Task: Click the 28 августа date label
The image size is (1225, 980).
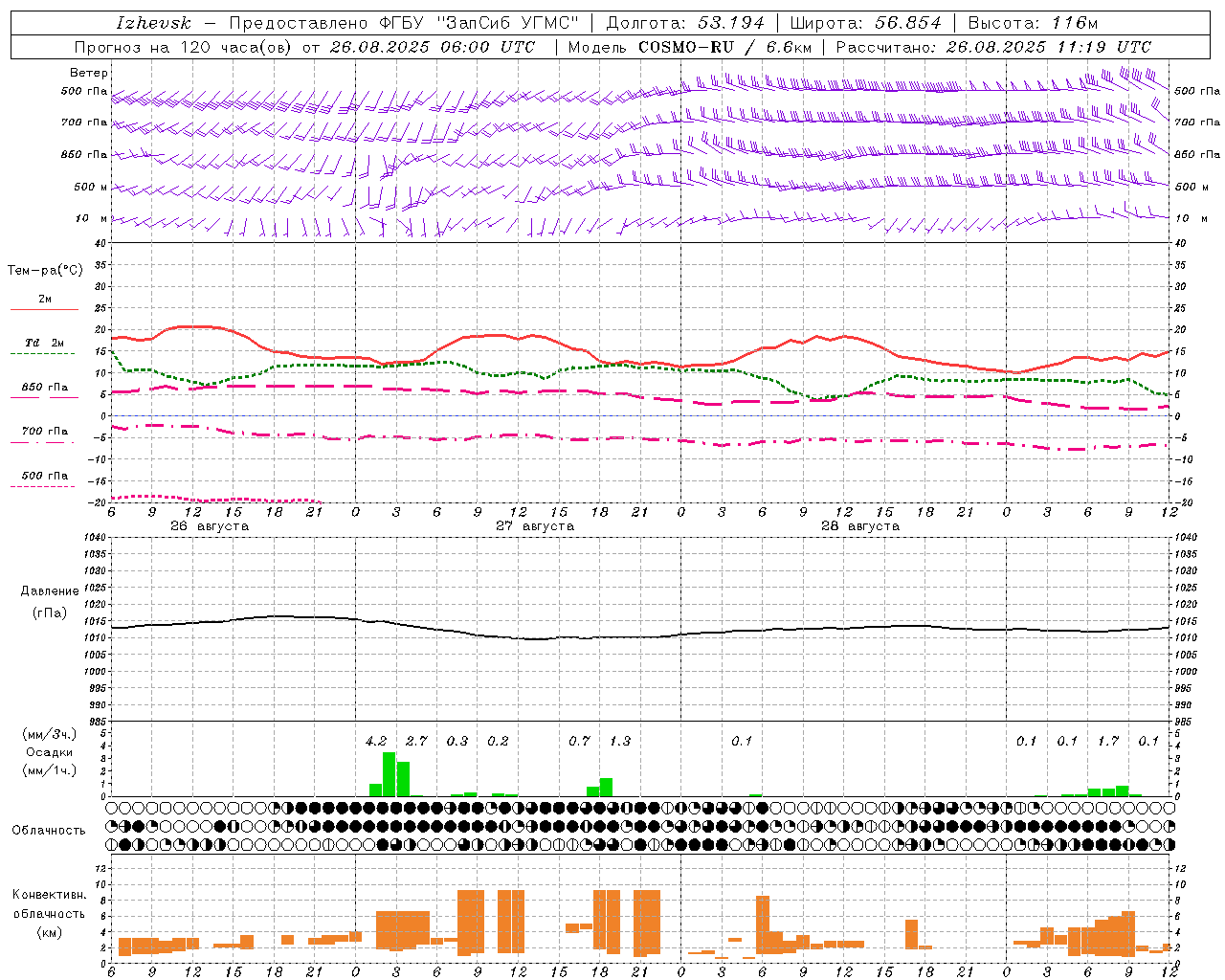Action: (860, 526)
